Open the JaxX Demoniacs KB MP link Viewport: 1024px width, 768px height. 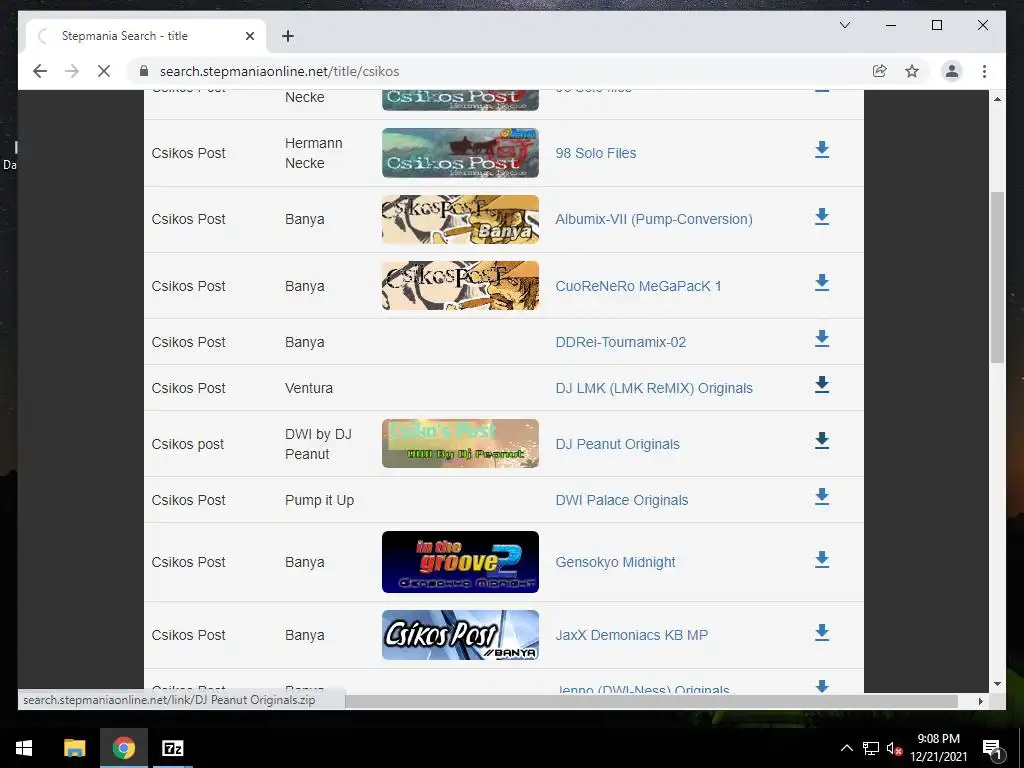(x=632, y=635)
